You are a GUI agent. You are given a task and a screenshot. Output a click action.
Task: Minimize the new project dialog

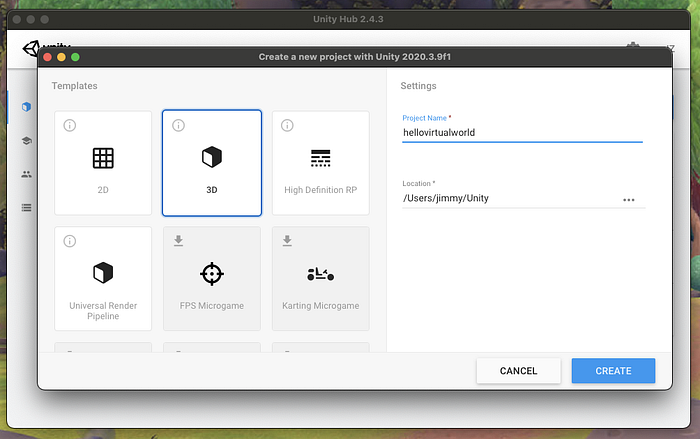[62, 57]
